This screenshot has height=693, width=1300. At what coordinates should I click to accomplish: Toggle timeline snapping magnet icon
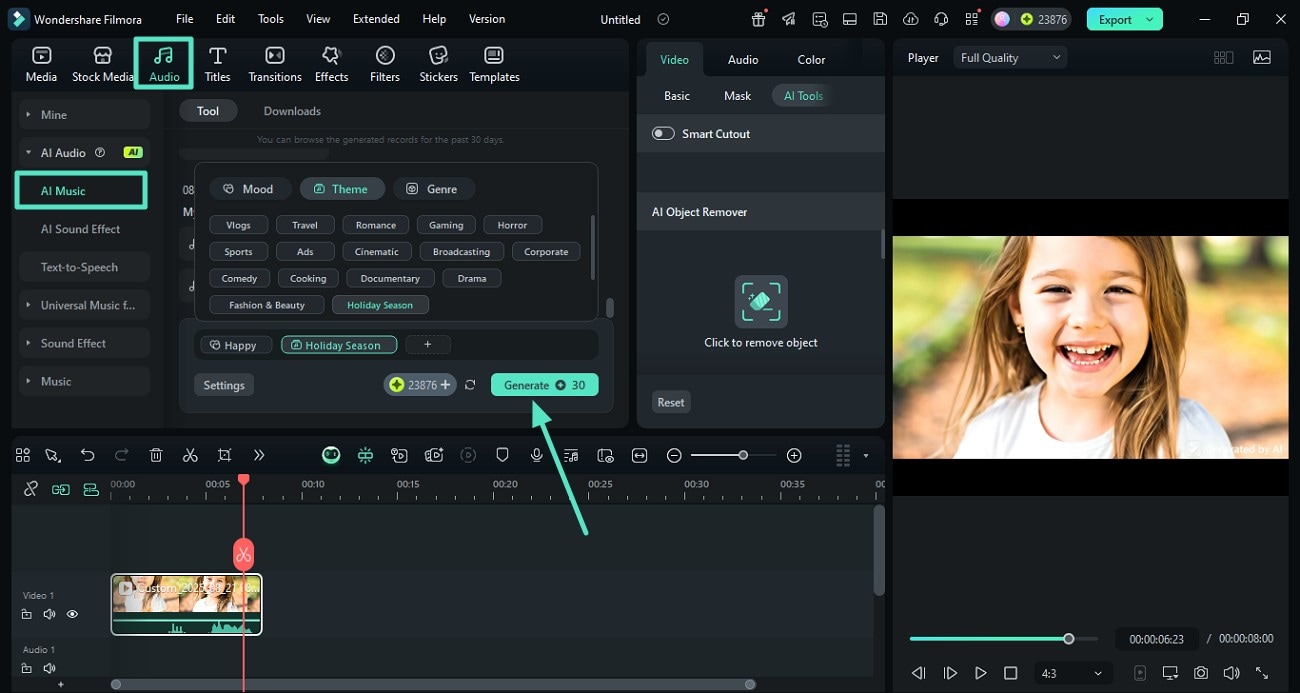(x=365, y=455)
